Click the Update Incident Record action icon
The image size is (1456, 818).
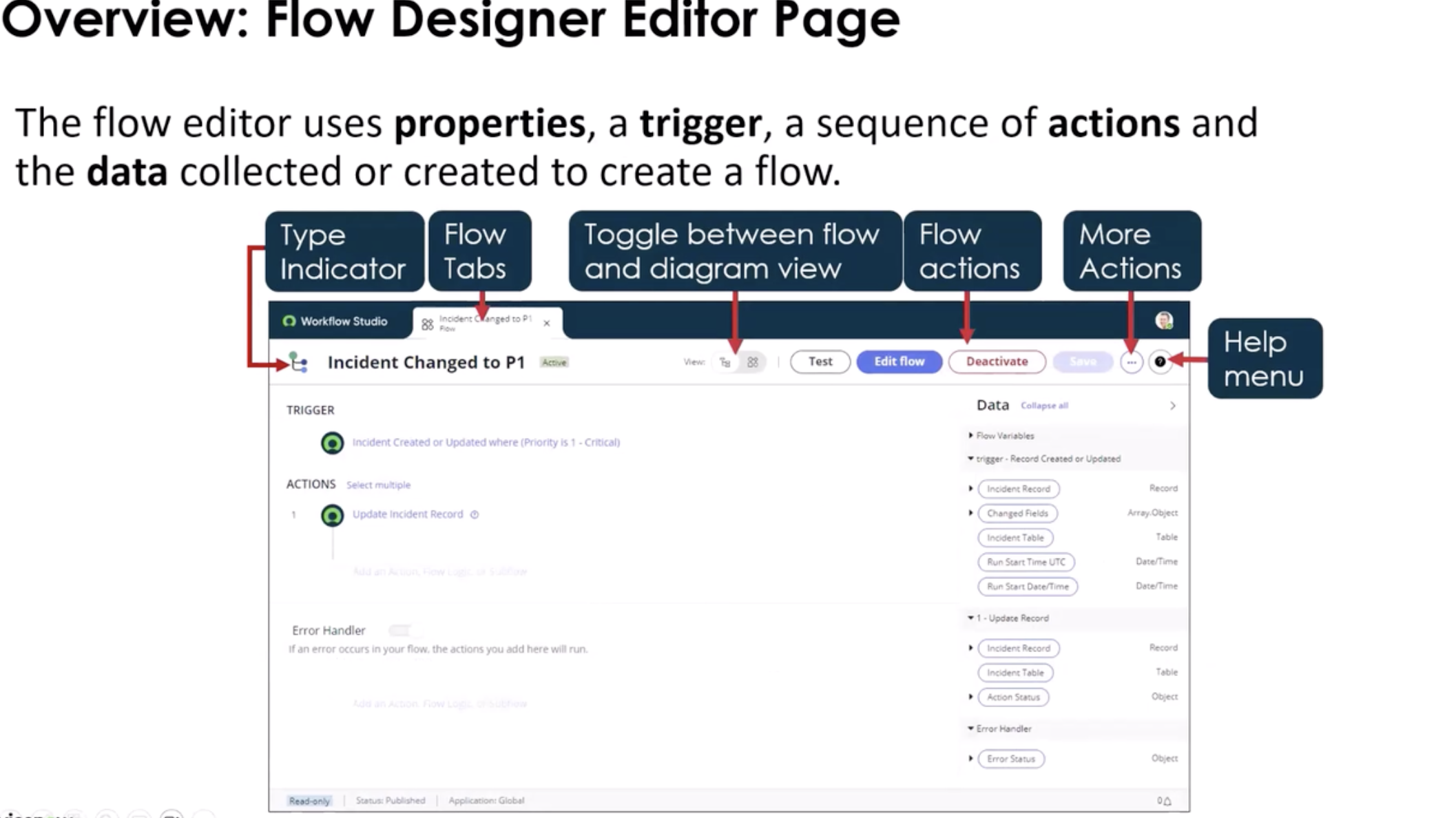(332, 515)
